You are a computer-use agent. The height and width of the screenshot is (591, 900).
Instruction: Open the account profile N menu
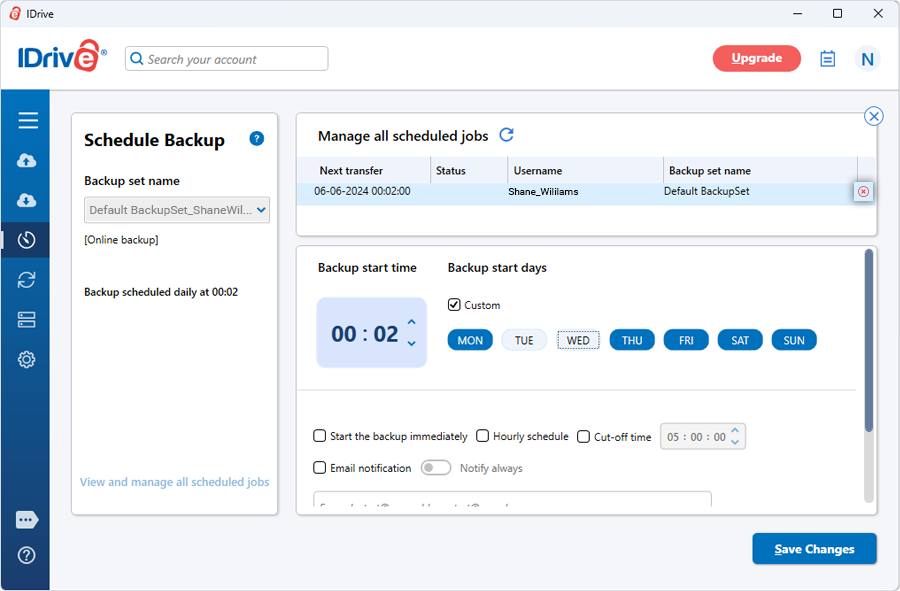pos(867,59)
